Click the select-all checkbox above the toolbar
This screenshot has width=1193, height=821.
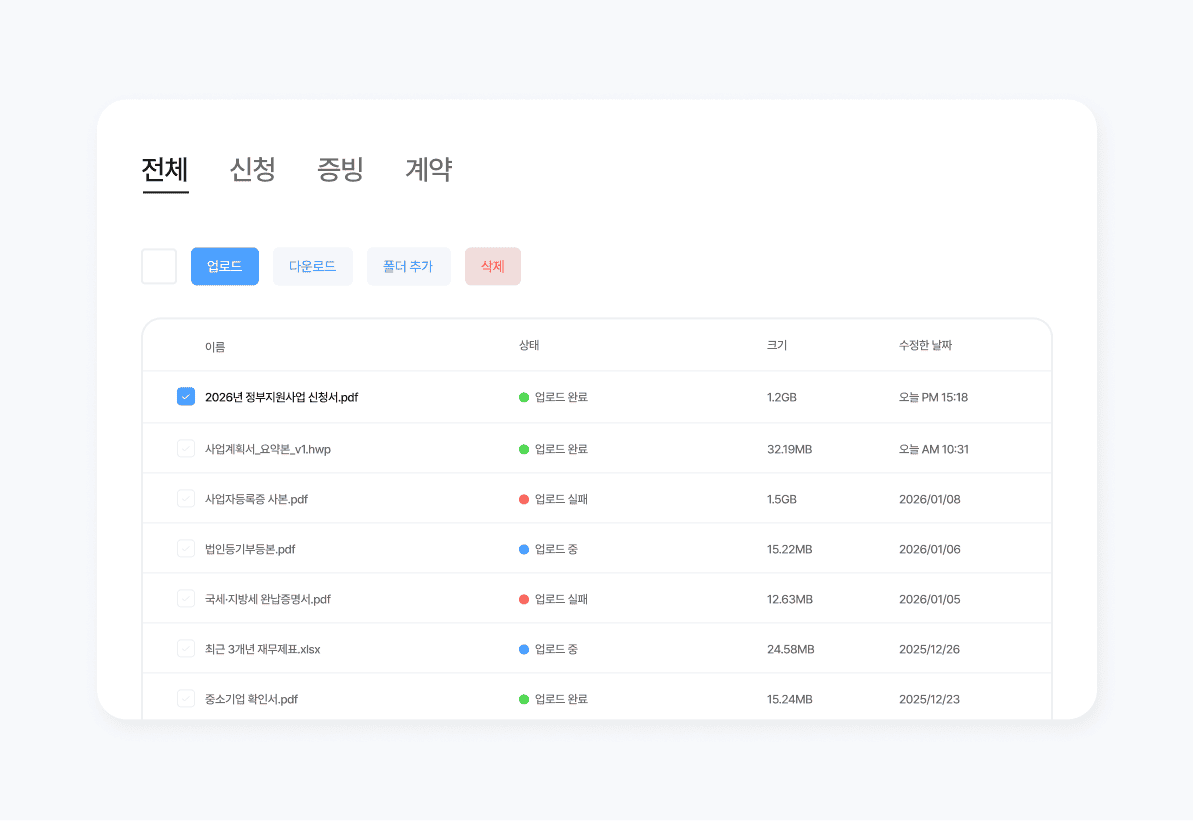[158, 266]
